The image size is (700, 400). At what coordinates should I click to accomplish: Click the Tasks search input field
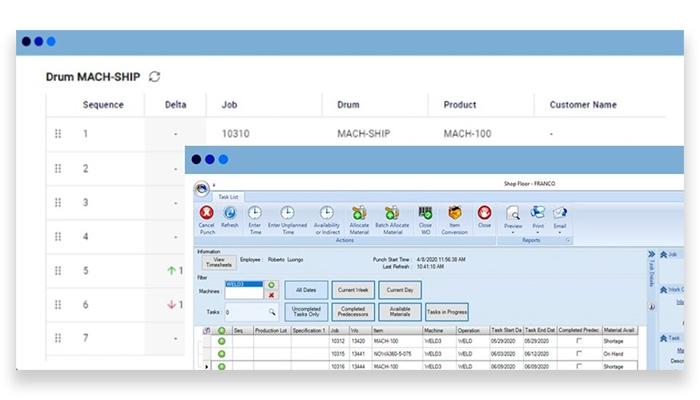[251, 312]
